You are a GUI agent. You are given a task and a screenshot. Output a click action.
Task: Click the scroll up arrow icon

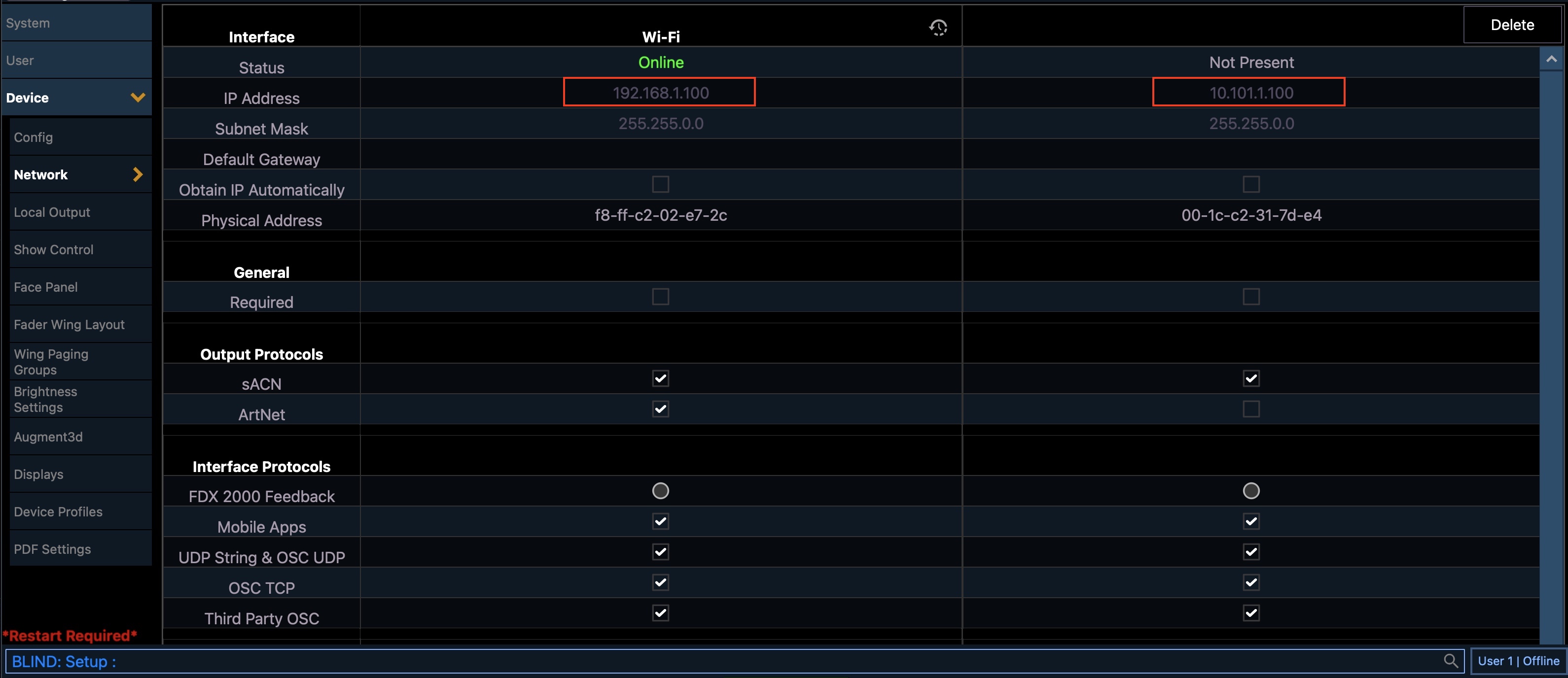point(1552,59)
